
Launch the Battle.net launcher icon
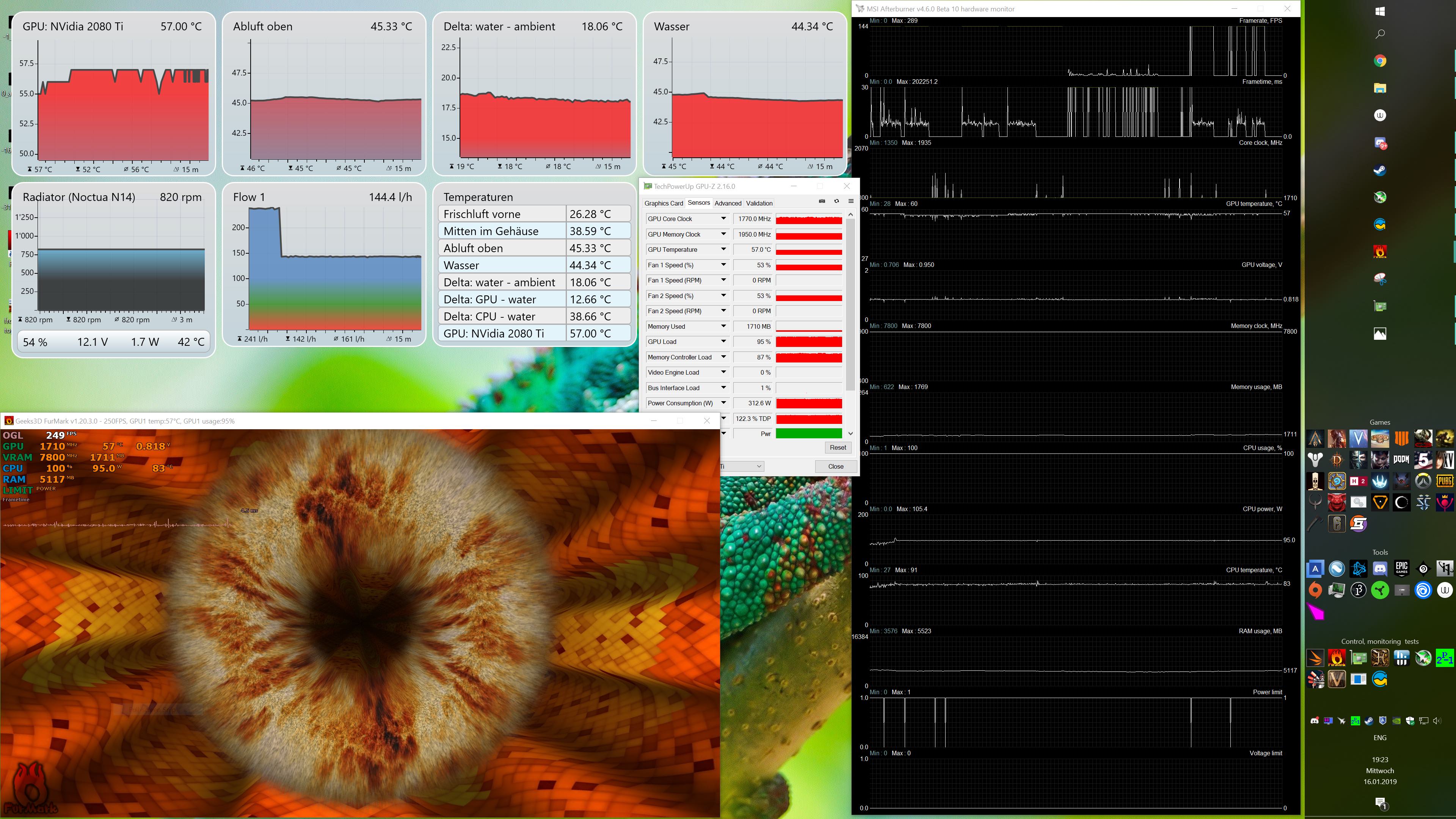1358,569
